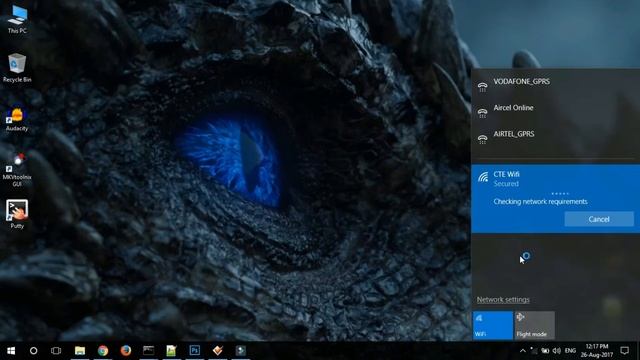Launch Firefox from taskbar
Screen dimensions: 640x360
pyautogui.click(x=126, y=351)
